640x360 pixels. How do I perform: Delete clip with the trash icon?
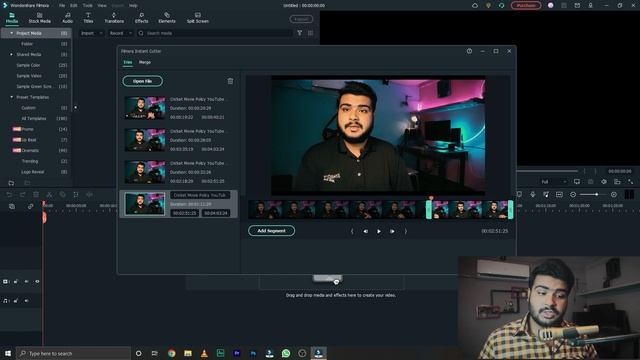[230, 81]
